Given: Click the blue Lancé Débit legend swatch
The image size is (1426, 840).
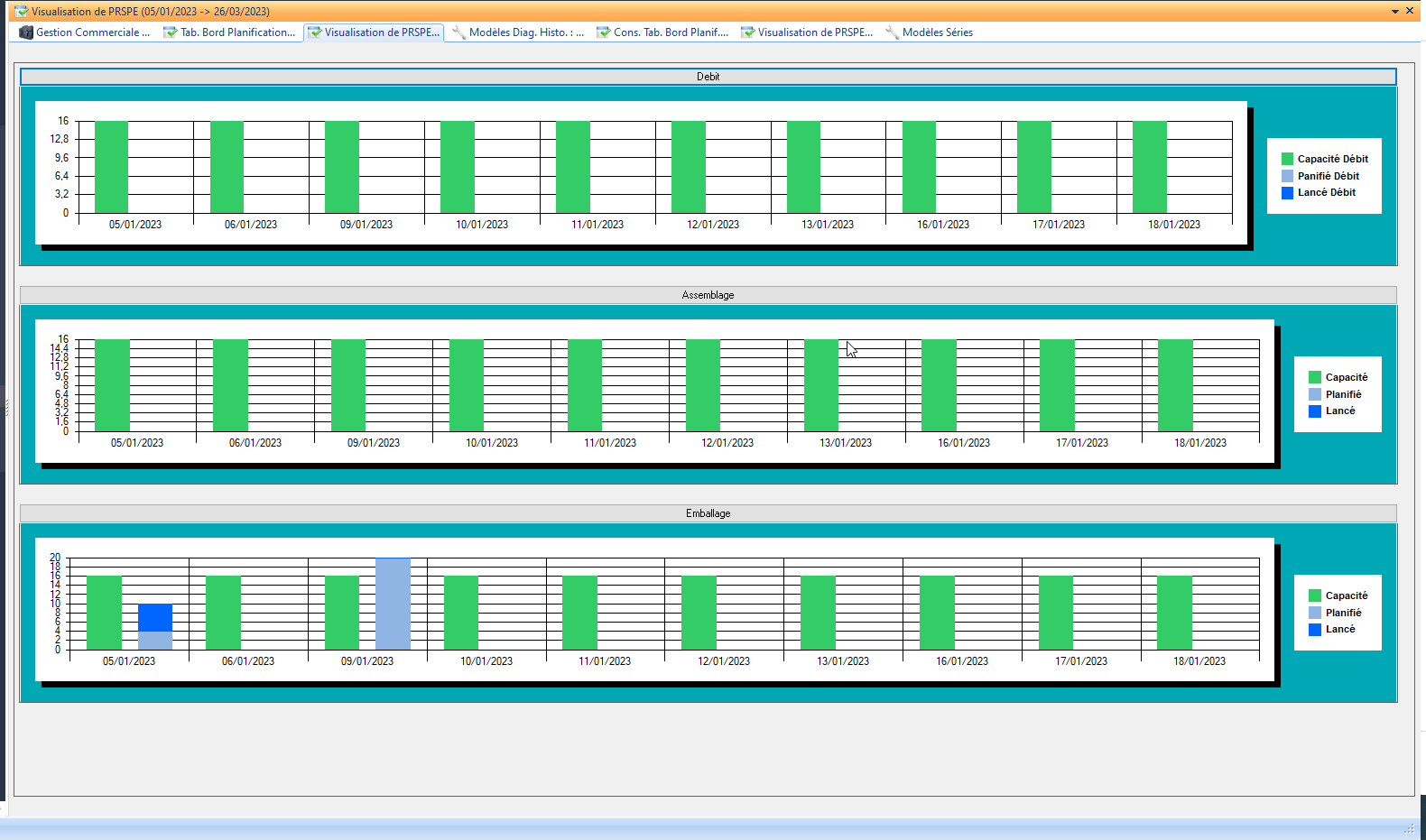Looking at the screenshot, I should point(1287,193).
